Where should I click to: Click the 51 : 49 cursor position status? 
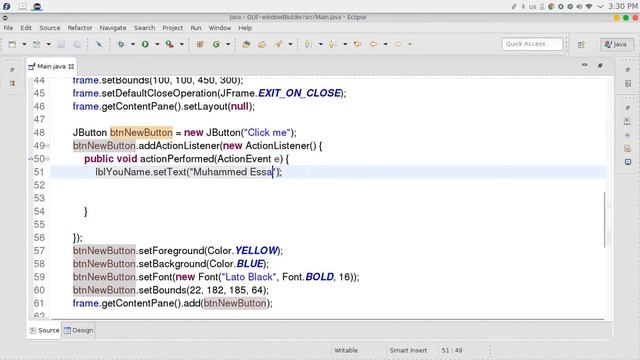[452, 350]
